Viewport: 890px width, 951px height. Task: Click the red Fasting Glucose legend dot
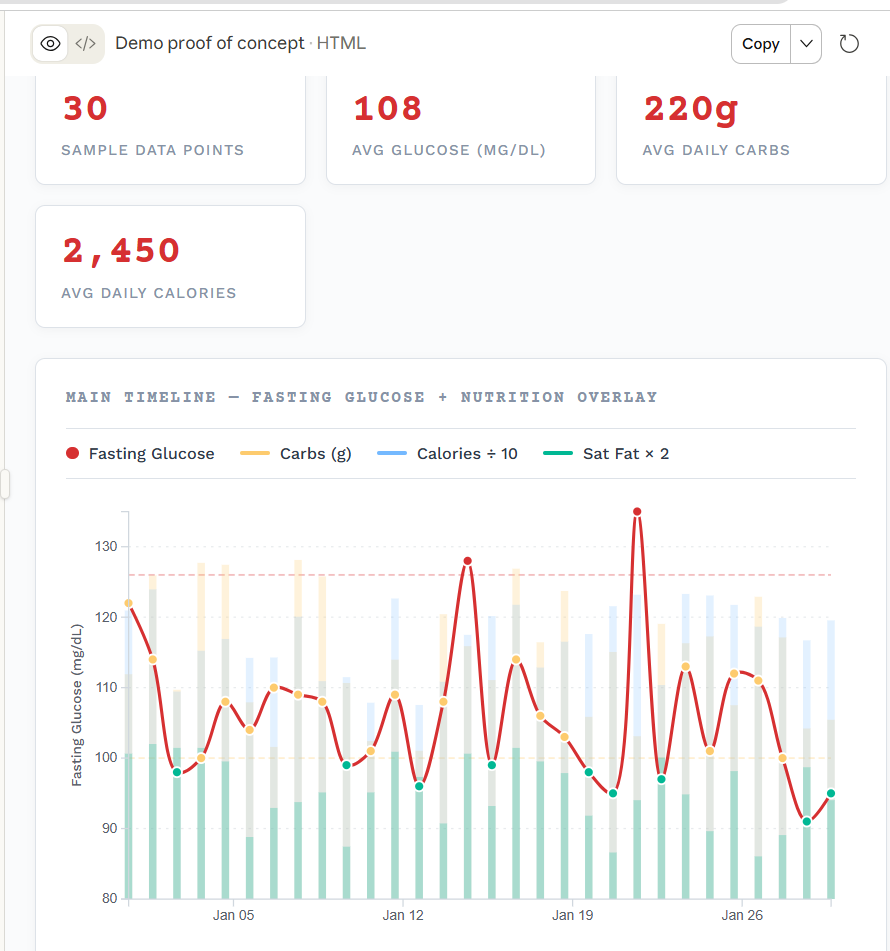pyautogui.click(x=73, y=454)
